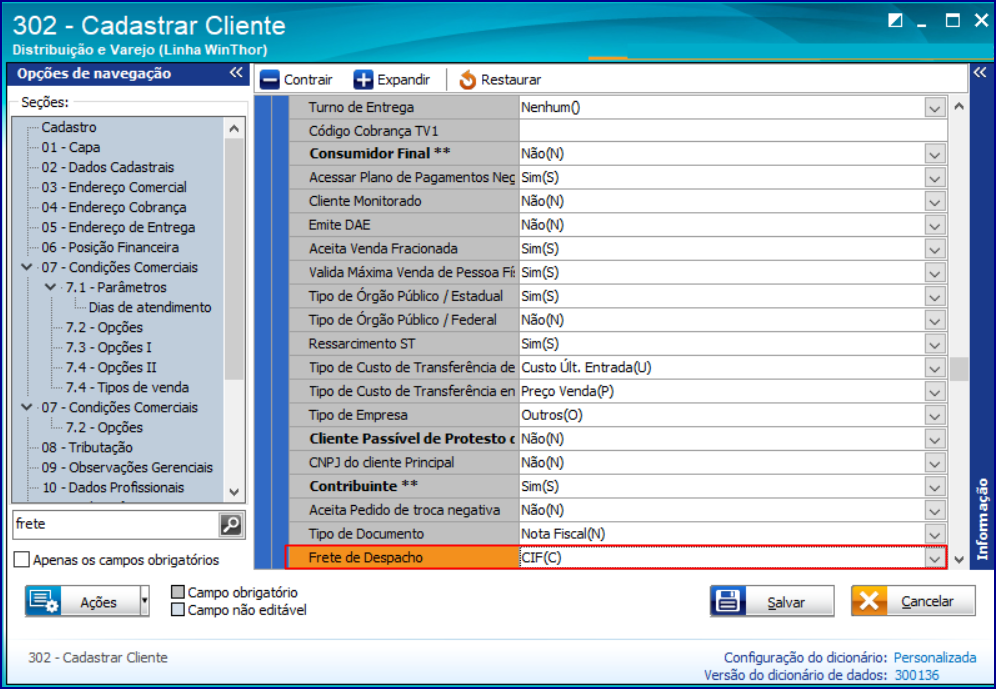
Task: Collapse the Informação side panel chevron
Action: [x=980, y=73]
